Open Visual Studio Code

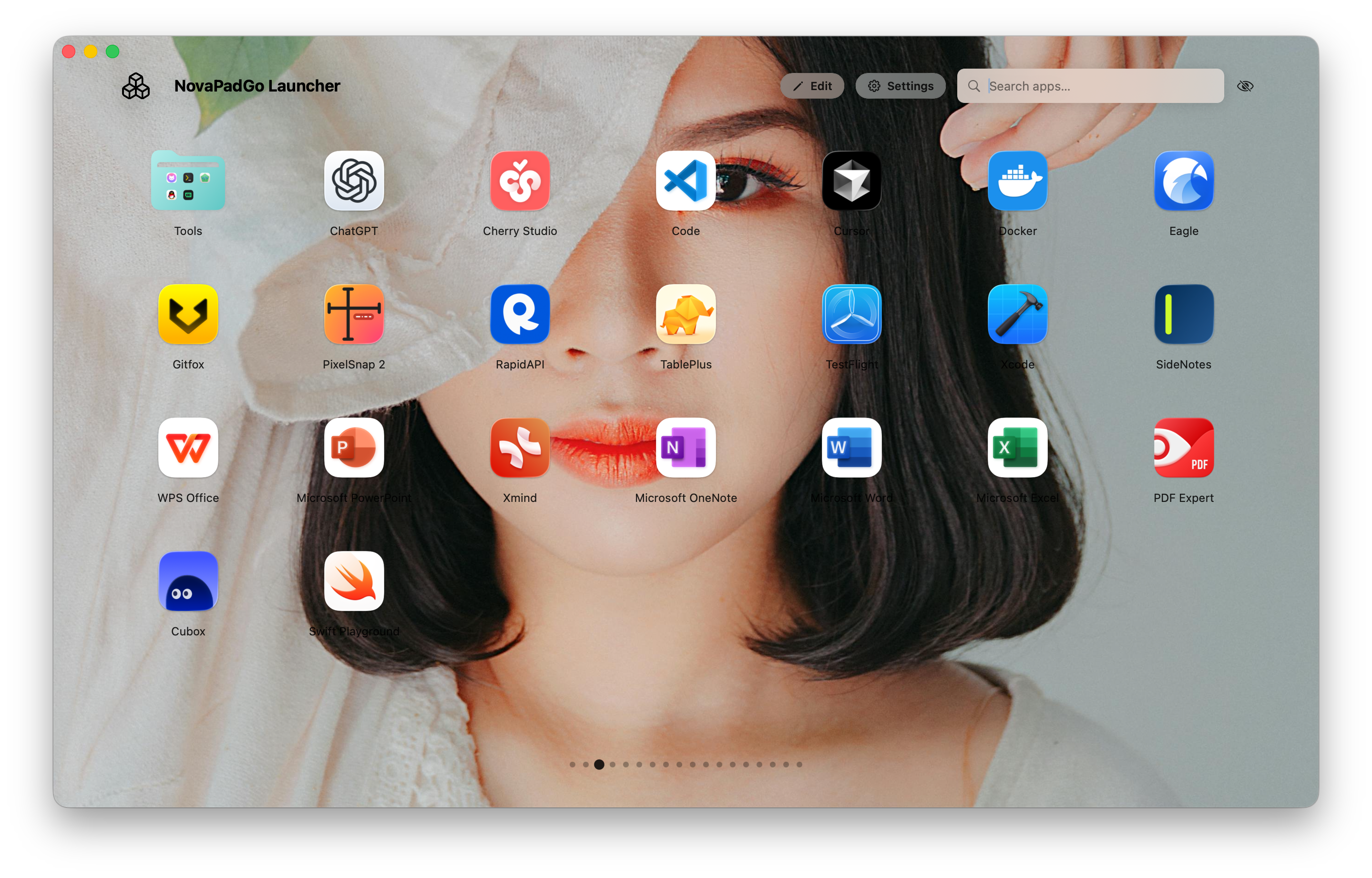[x=686, y=181]
